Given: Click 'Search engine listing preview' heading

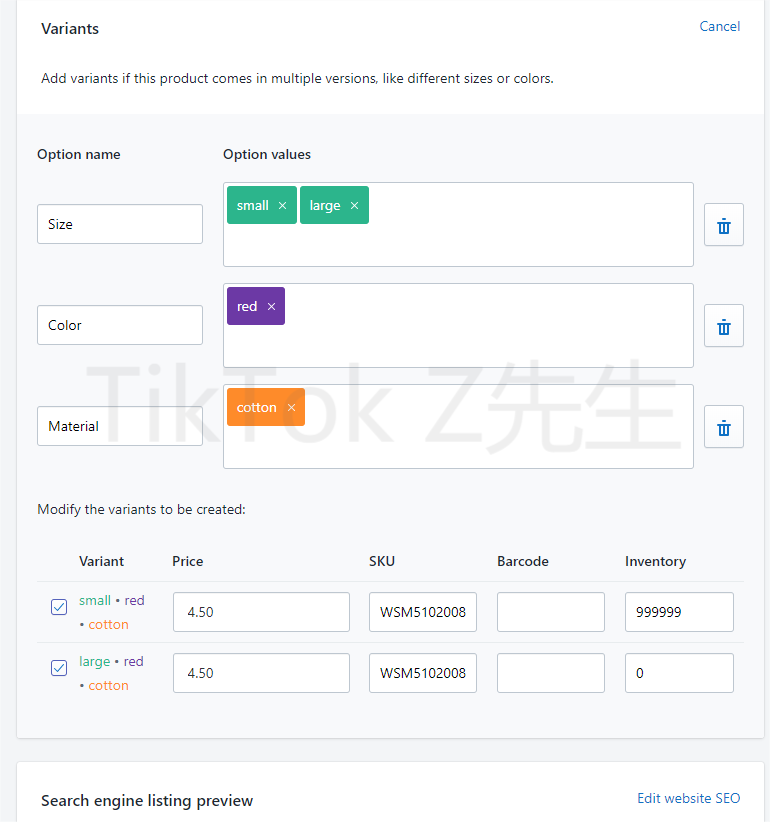Looking at the screenshot, I should (147, 801).
